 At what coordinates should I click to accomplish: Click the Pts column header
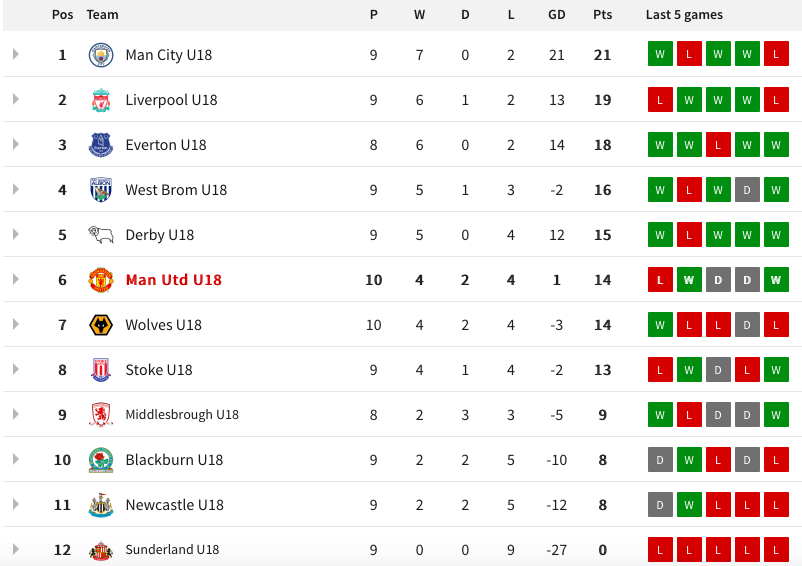pyautogui.click(x=603, y=15)
